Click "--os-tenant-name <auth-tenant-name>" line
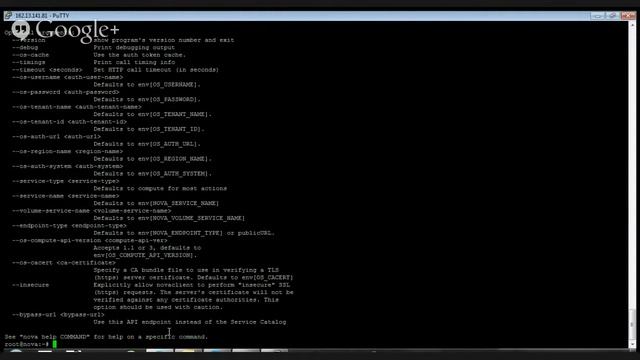 [77, 107]
